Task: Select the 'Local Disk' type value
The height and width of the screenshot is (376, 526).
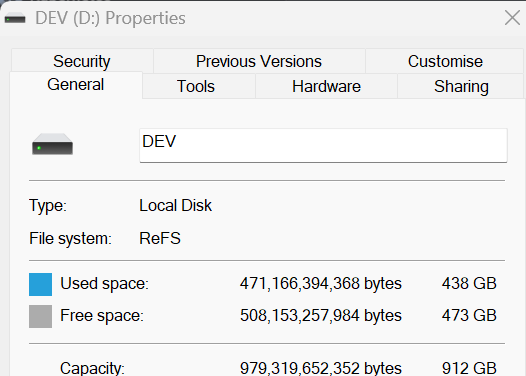Action: [175, 205]
